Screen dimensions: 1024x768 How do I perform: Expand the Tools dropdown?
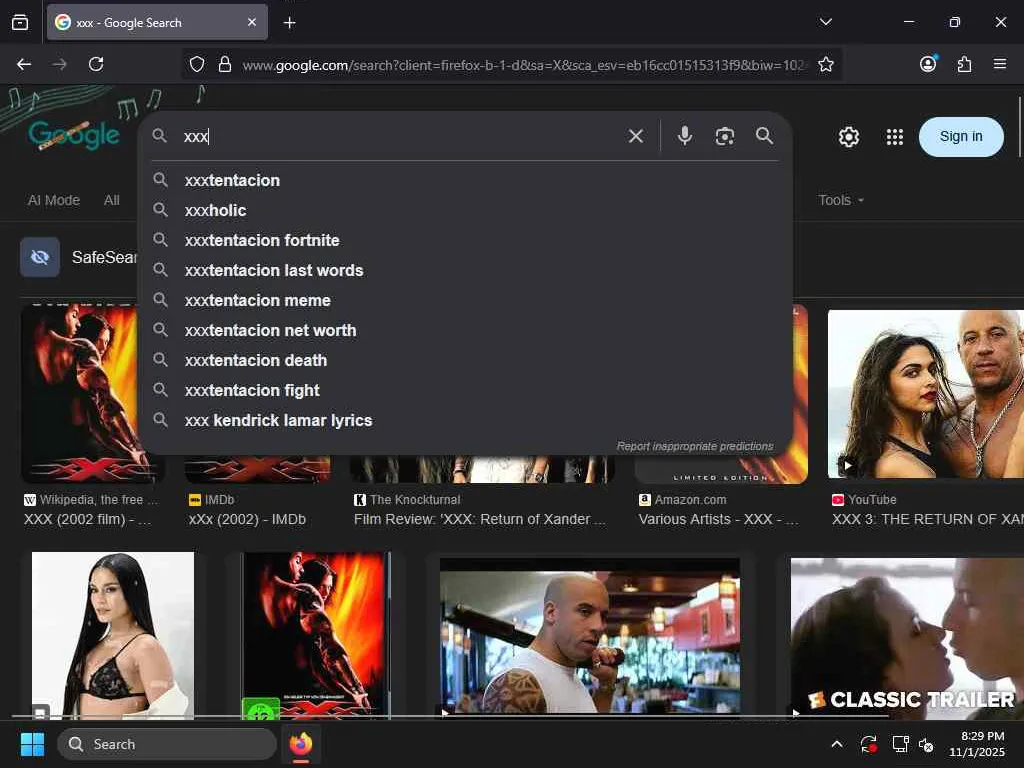(x=840, y=200)
